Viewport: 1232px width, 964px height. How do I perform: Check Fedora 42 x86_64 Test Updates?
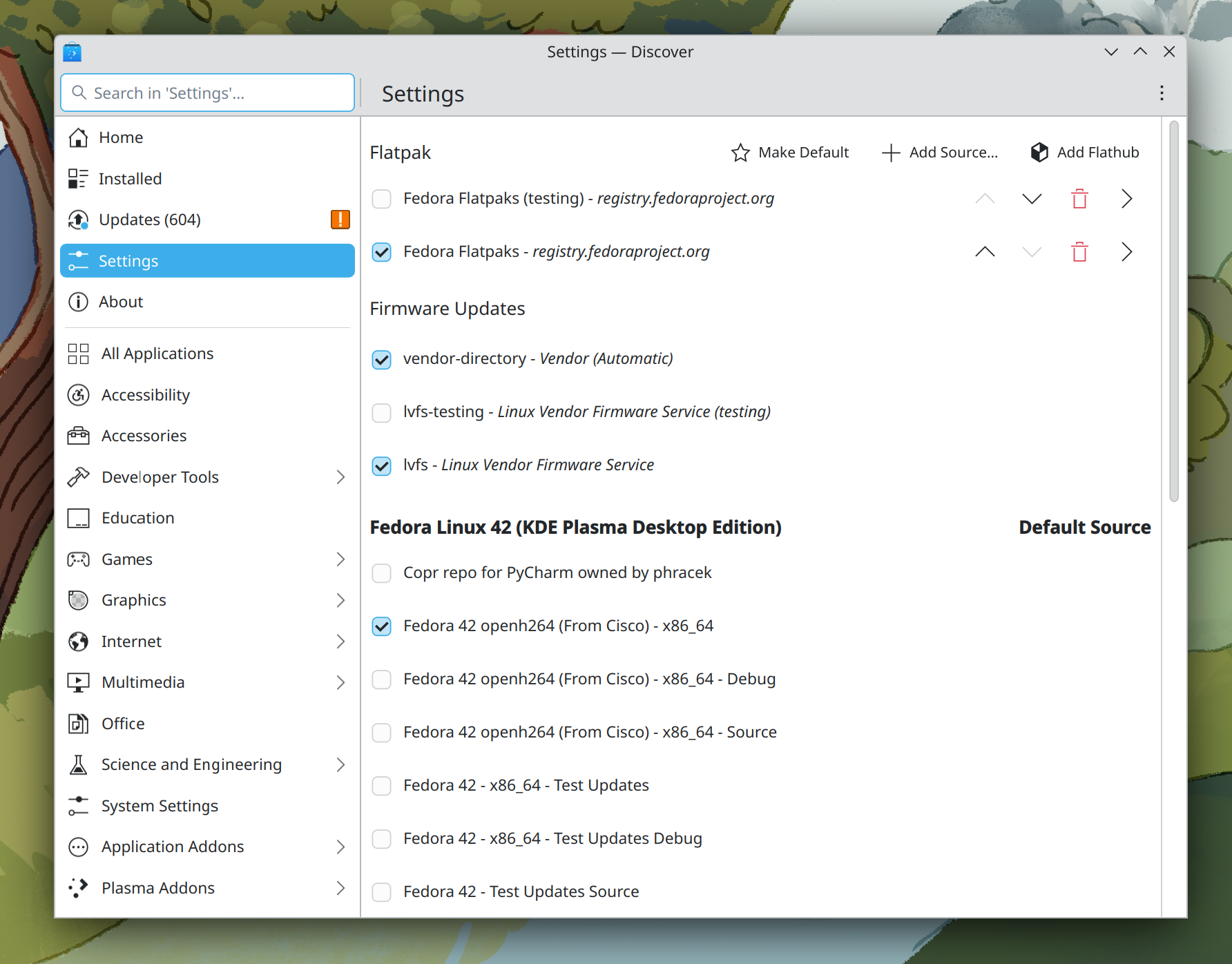(x=381, y=786)
